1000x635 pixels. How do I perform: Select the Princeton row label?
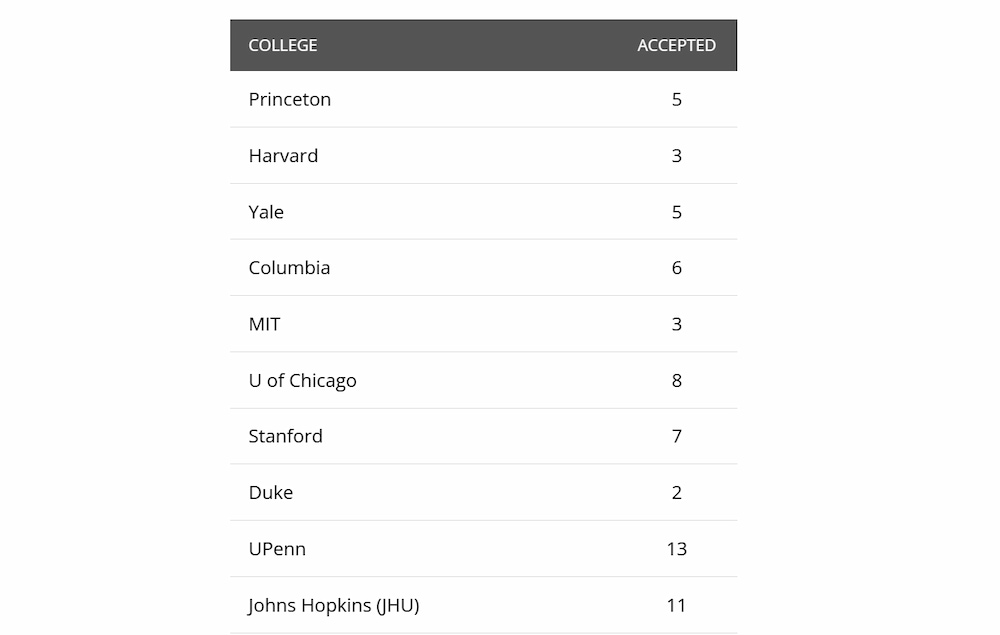[x=290, y=99]
